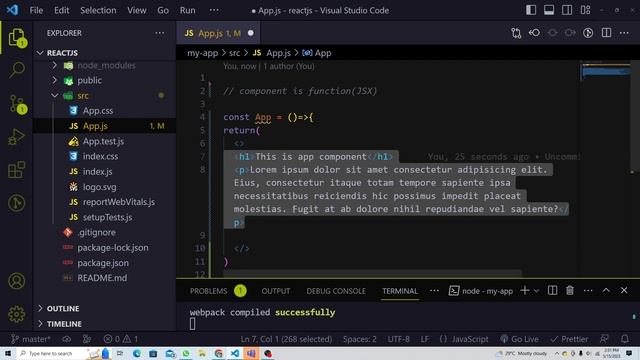Open the Run menu

point(187,10)
